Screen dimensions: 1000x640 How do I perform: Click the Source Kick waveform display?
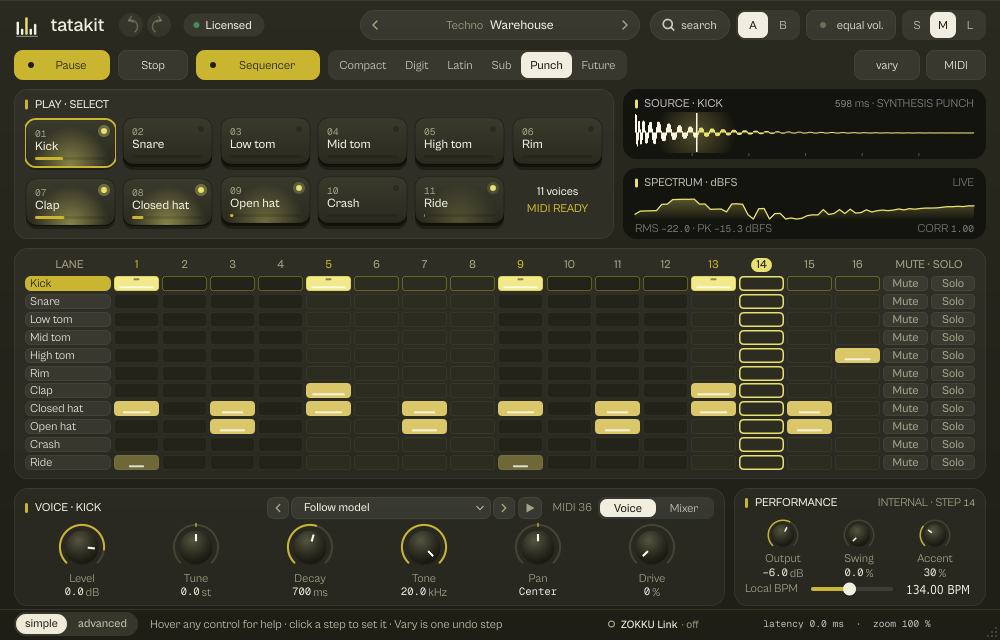[x=804, y=133]
